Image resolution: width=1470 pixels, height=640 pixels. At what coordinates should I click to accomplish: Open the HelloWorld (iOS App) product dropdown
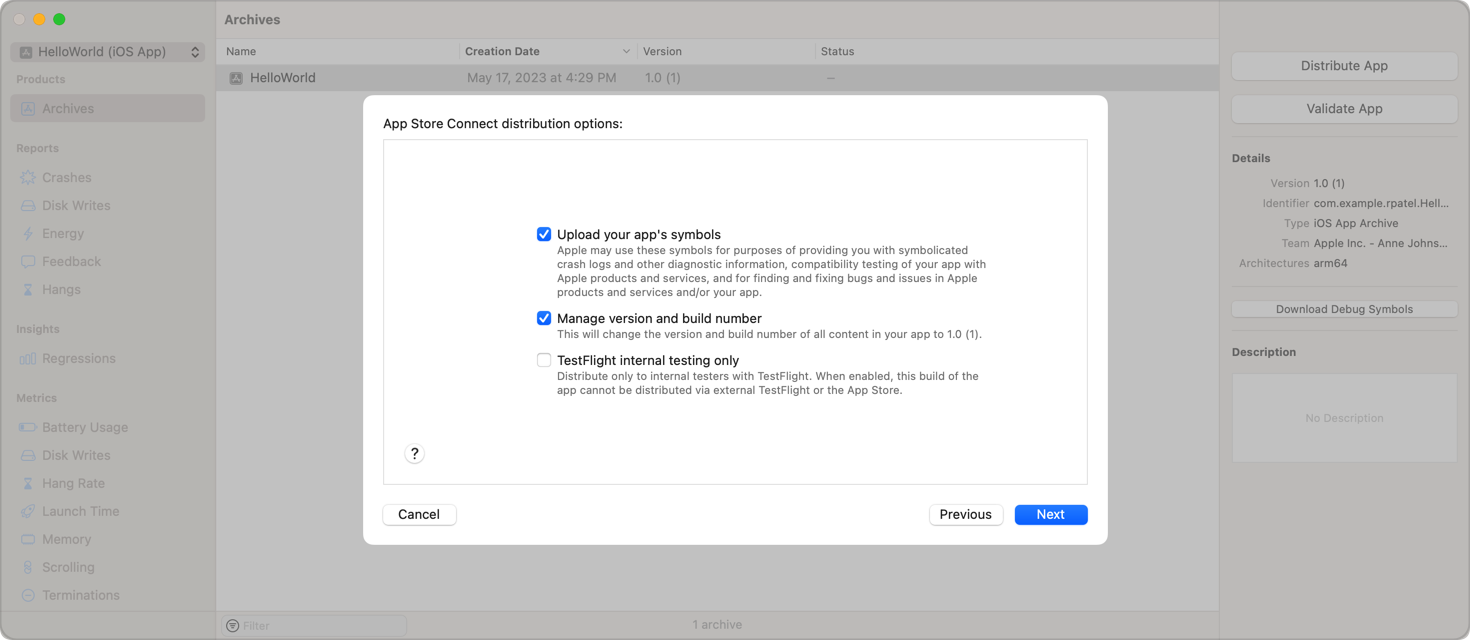pos(110,52)
